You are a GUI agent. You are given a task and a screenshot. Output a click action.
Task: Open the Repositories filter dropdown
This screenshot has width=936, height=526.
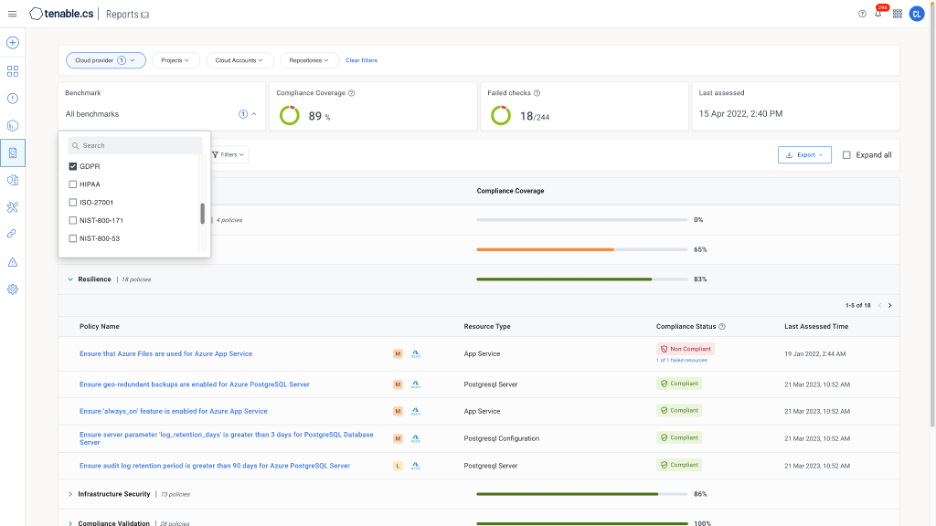[309, 60]
